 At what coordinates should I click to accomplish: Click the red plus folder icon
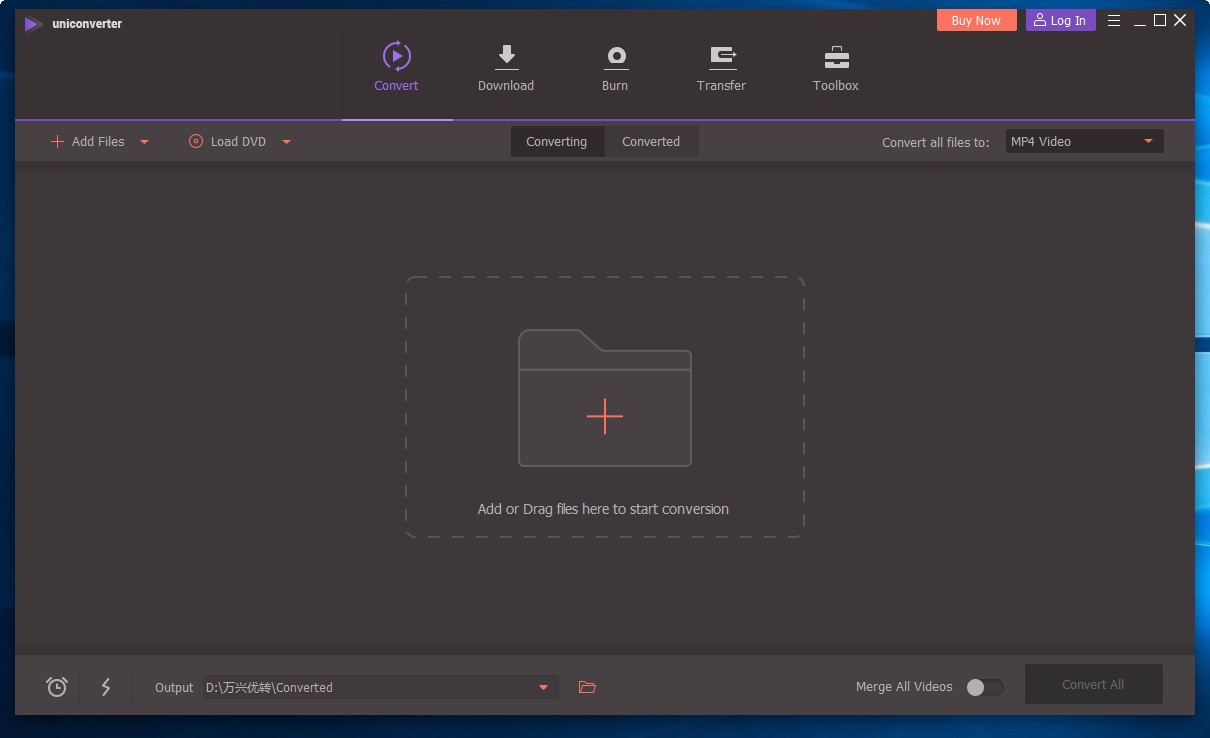[x=605, y=398]
